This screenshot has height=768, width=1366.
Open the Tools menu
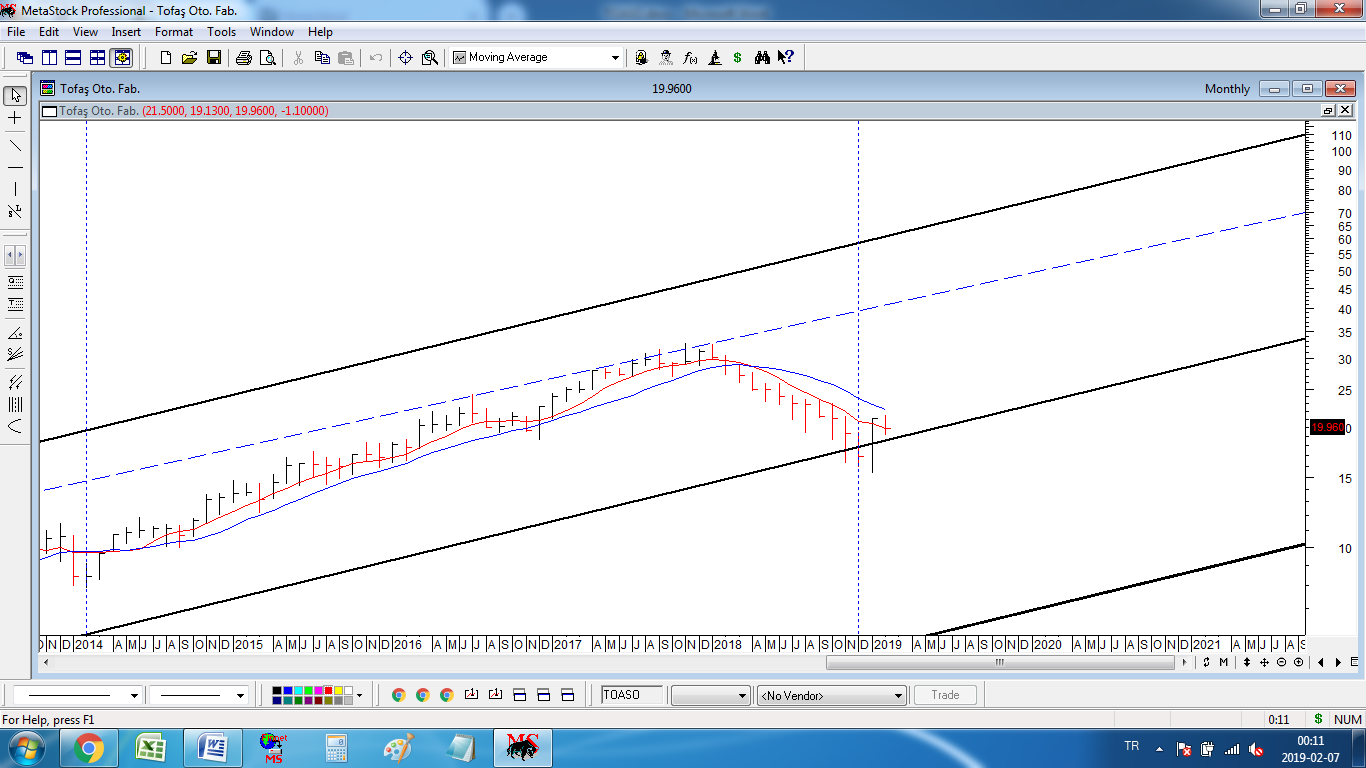[x=221, y=32]
